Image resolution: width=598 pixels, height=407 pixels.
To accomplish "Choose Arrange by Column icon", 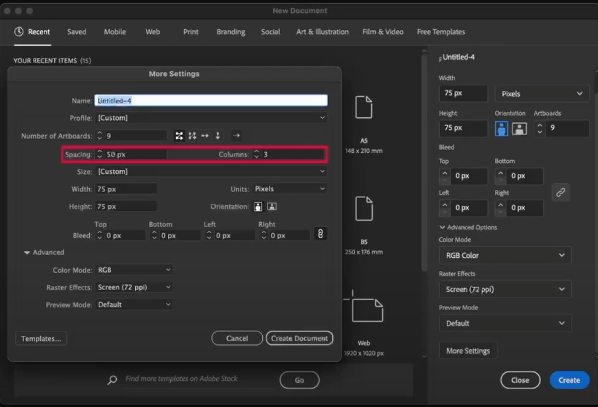I will click(x=218, y=136).
